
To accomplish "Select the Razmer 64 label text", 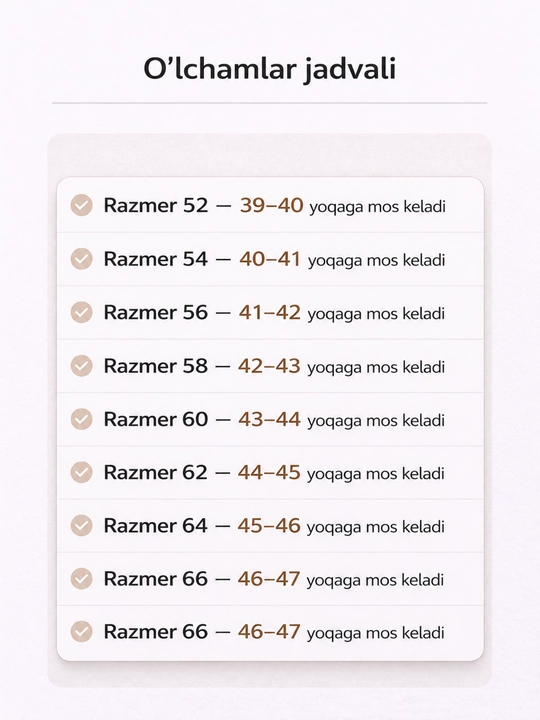I will coord(156,525).
